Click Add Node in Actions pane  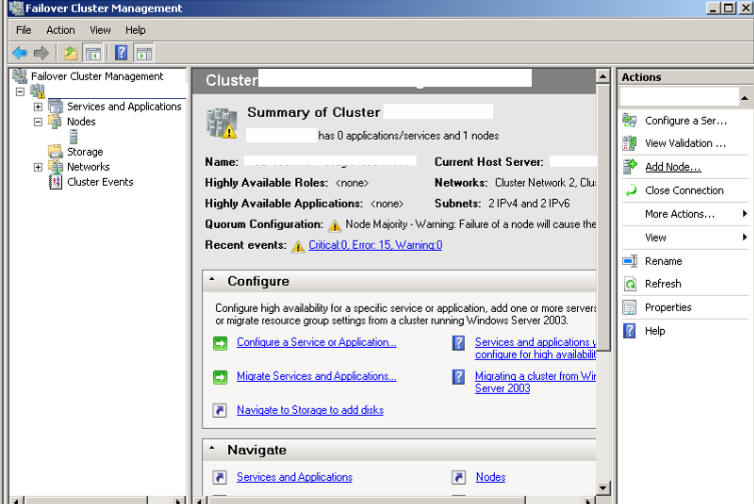coord(673,167)
